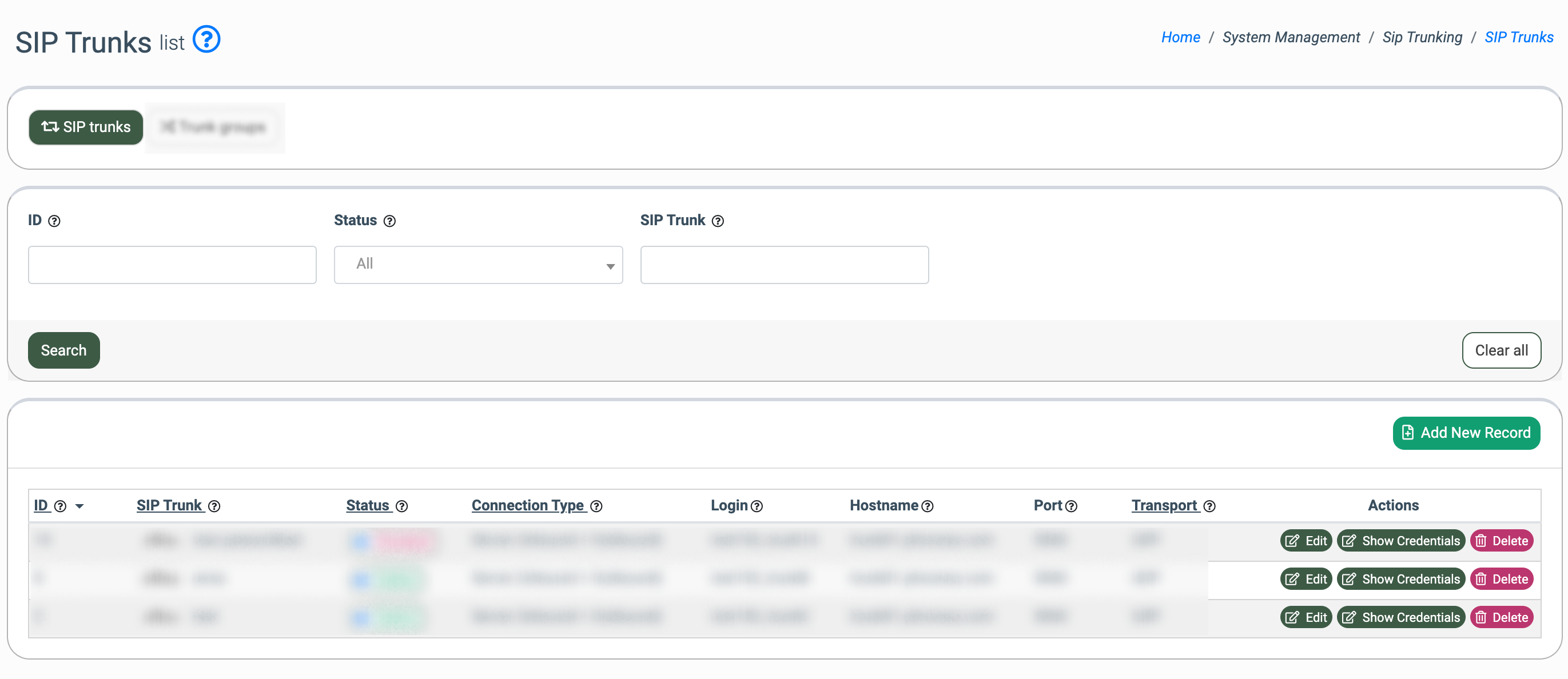The width and height of the screenshot is (1568, 679).
Task: Edit the first SIP trunk row
Action: 1306,541
